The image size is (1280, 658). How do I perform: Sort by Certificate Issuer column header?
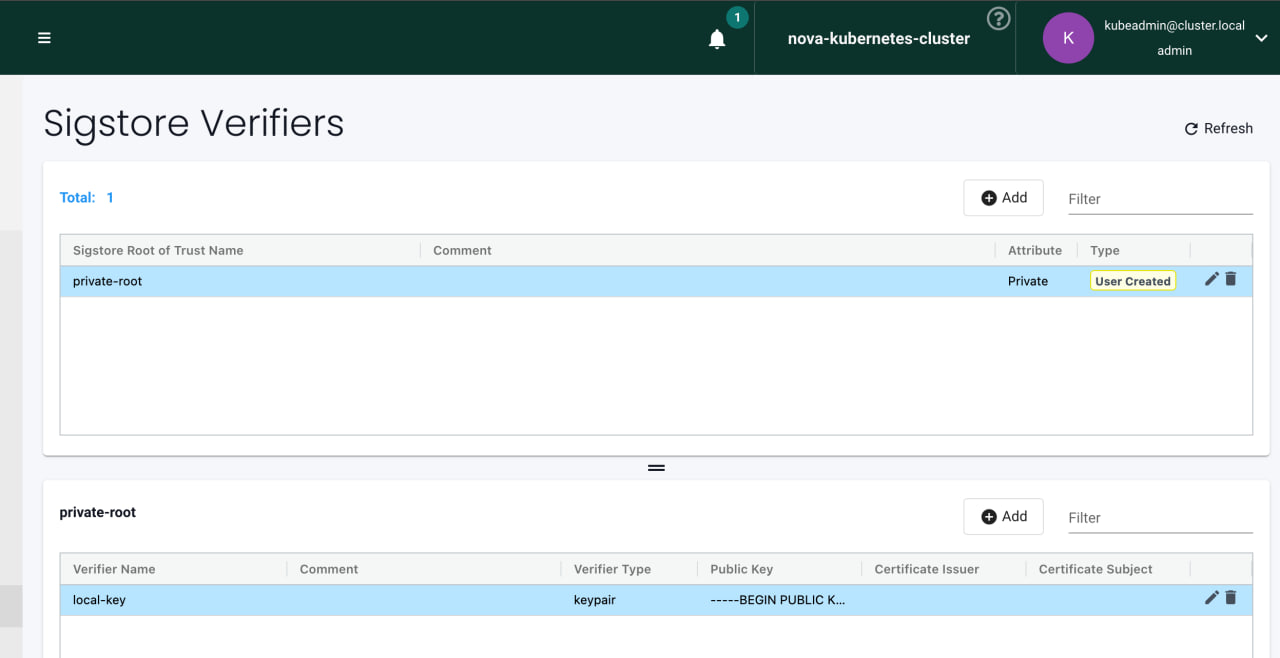coord(927,569)
